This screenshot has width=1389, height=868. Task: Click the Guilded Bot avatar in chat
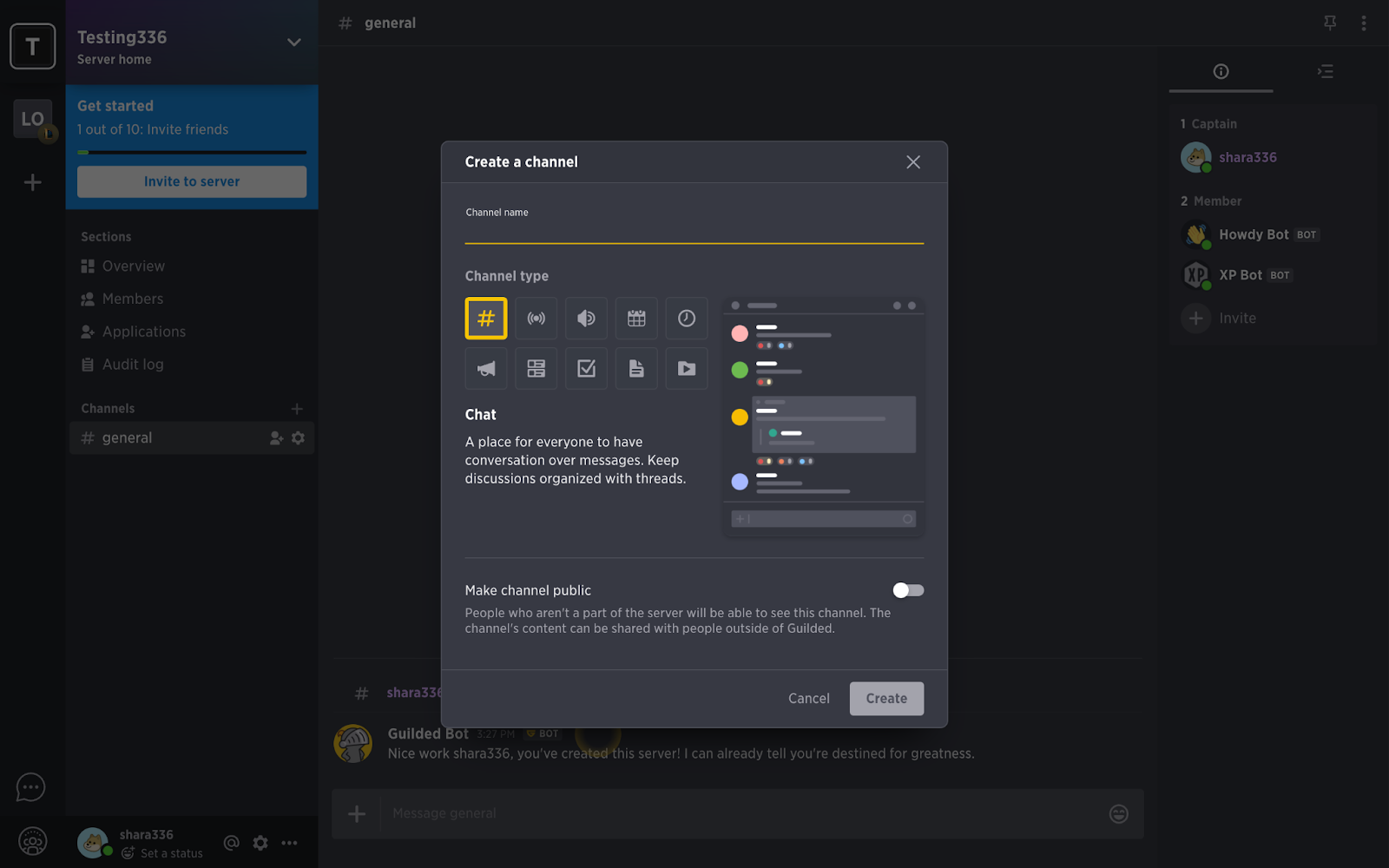tap(353, 744)
